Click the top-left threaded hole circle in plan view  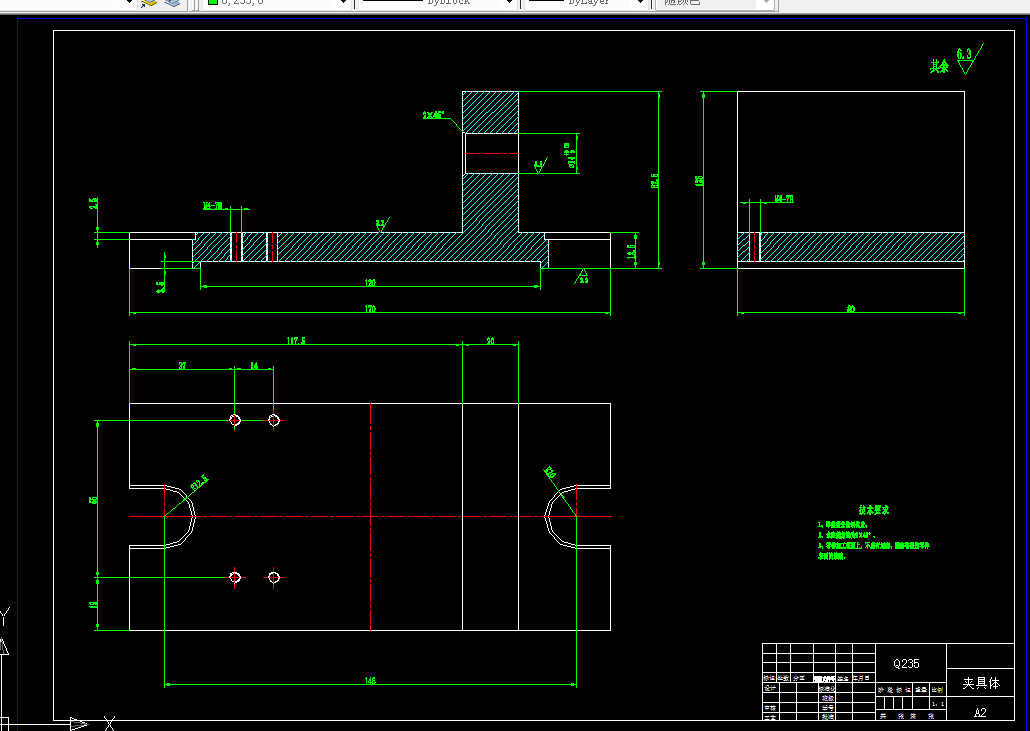pos(235,420)
